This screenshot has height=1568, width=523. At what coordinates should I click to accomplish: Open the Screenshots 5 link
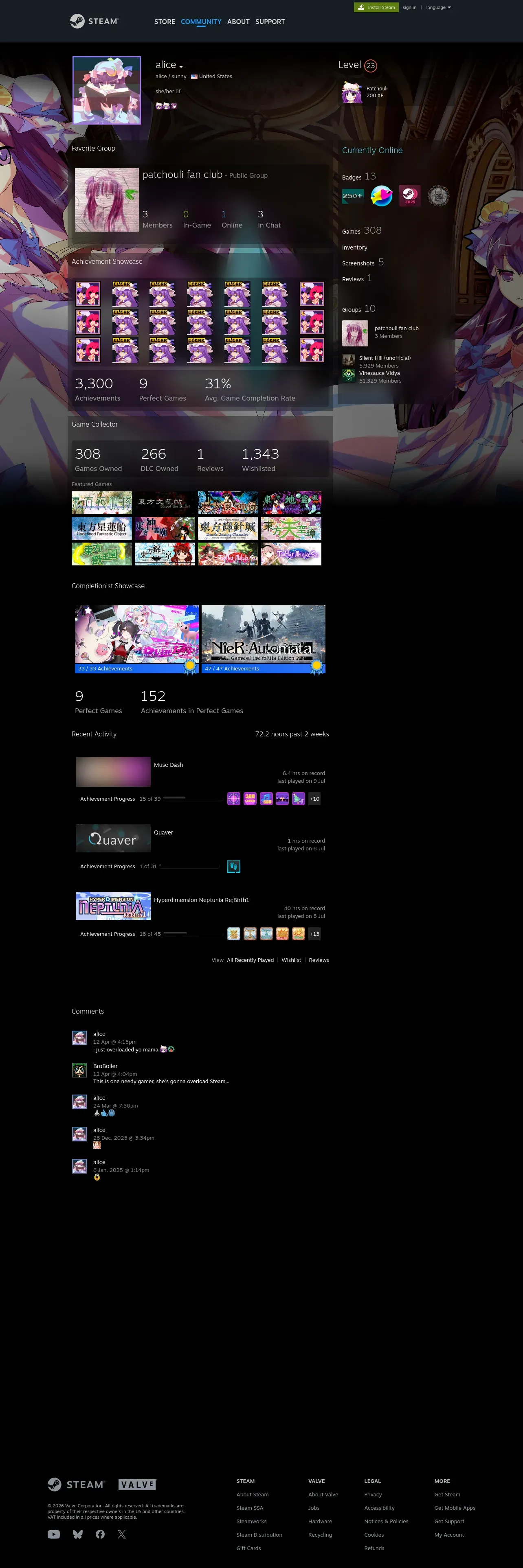pyautogui.click(x=363, y=262)
